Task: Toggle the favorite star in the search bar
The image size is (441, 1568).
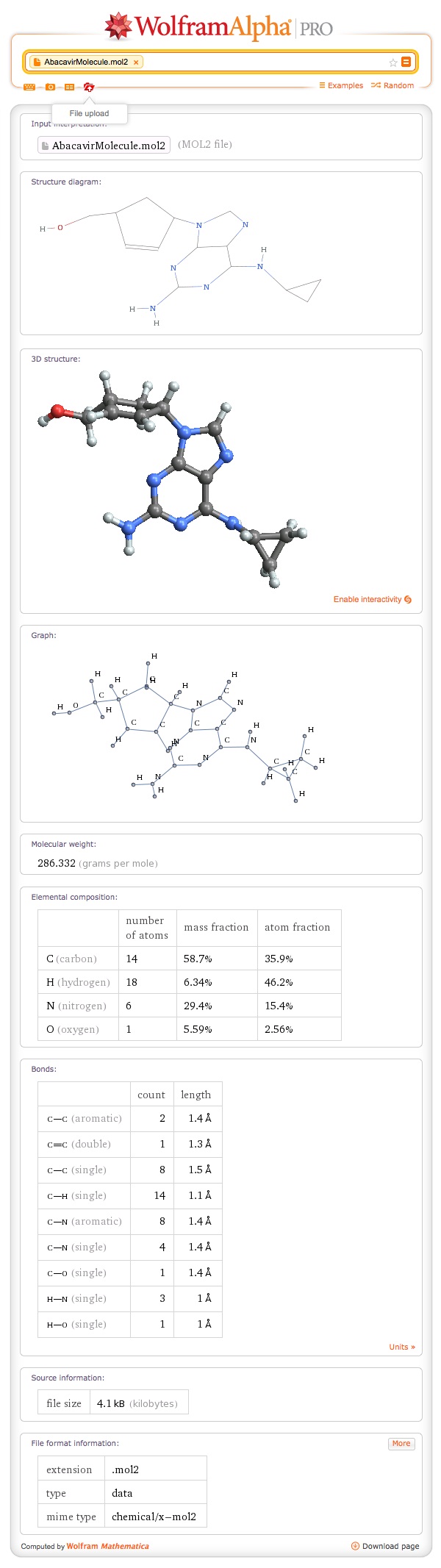Action: click(x=392, y=62)
